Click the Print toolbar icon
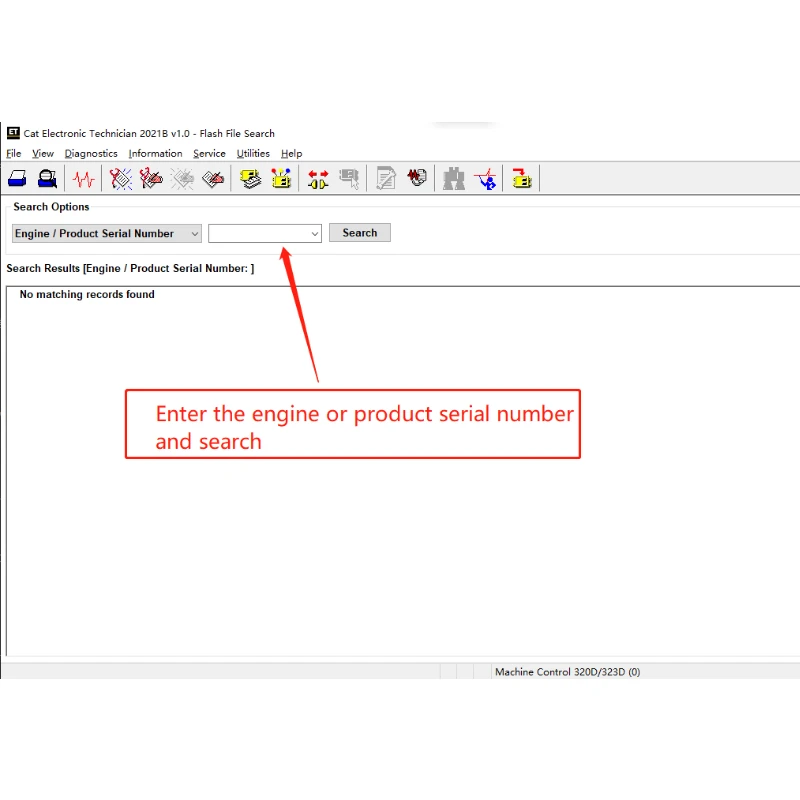This screenshot has width=800, height=800. click(x=17, y=179)
